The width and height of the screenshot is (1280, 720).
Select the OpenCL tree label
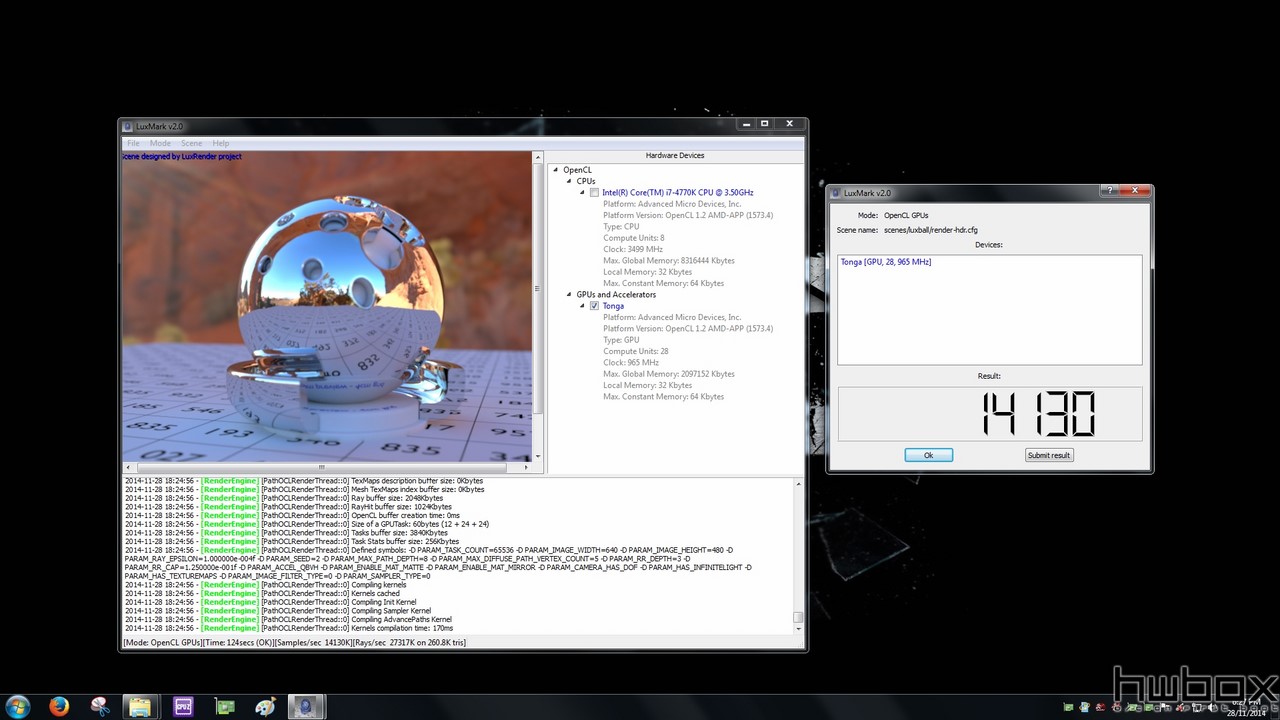(577, 170)
